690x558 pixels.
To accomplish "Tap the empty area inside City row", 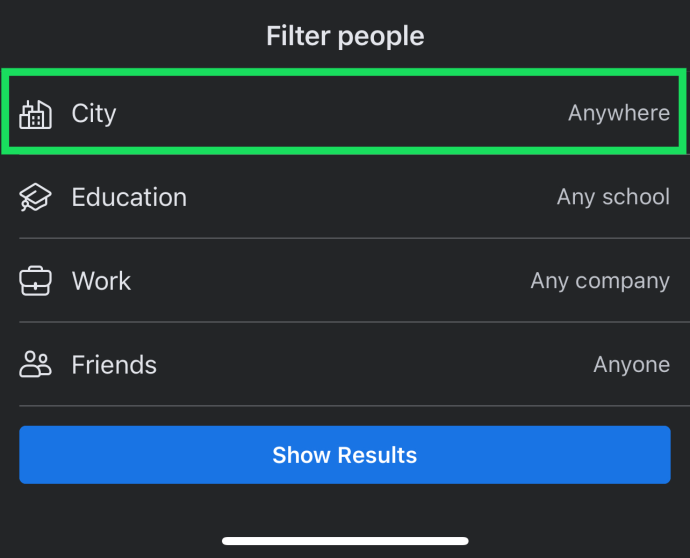I will coord(343,113).
